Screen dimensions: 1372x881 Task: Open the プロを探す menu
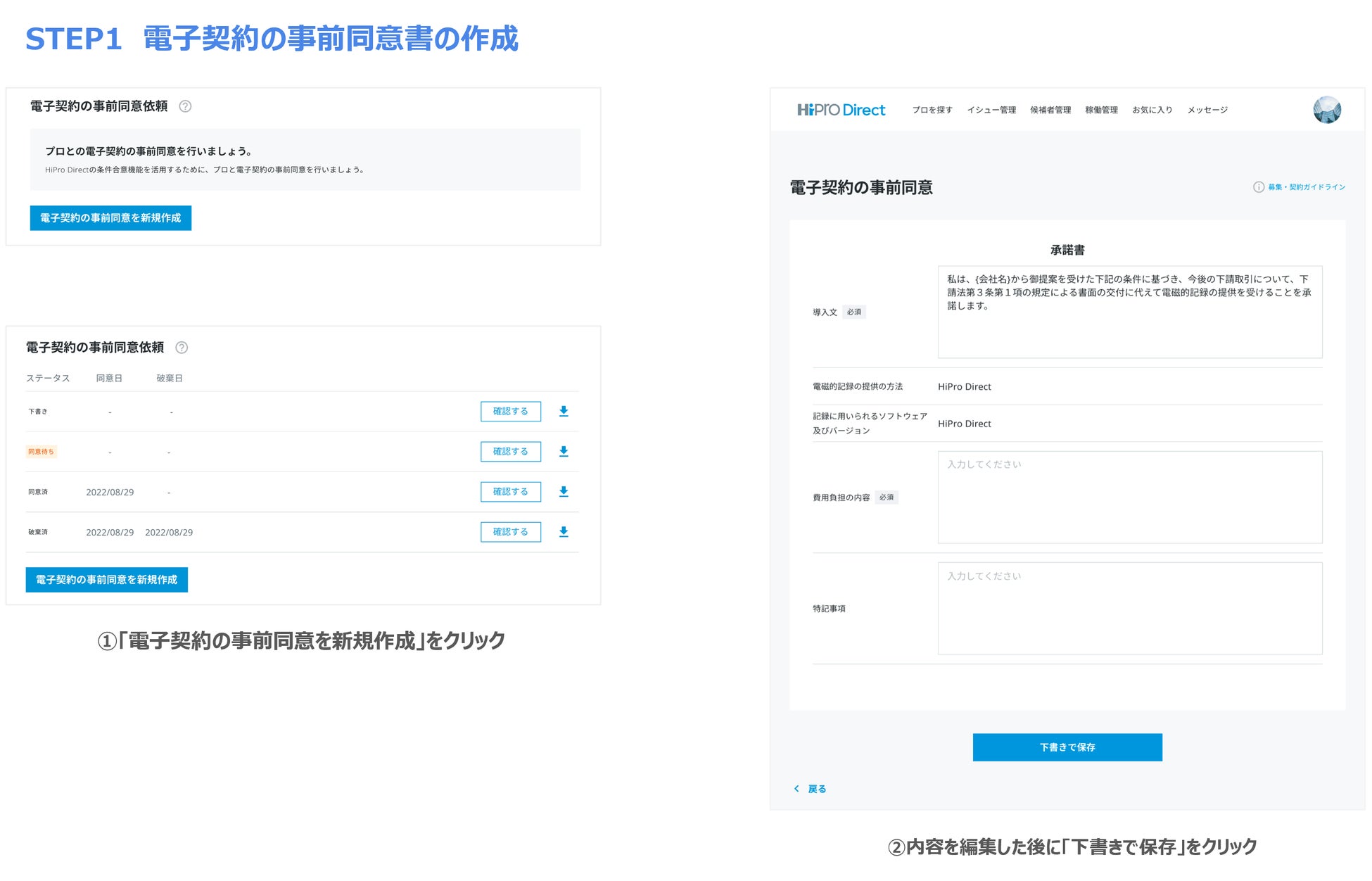(932, 110)
